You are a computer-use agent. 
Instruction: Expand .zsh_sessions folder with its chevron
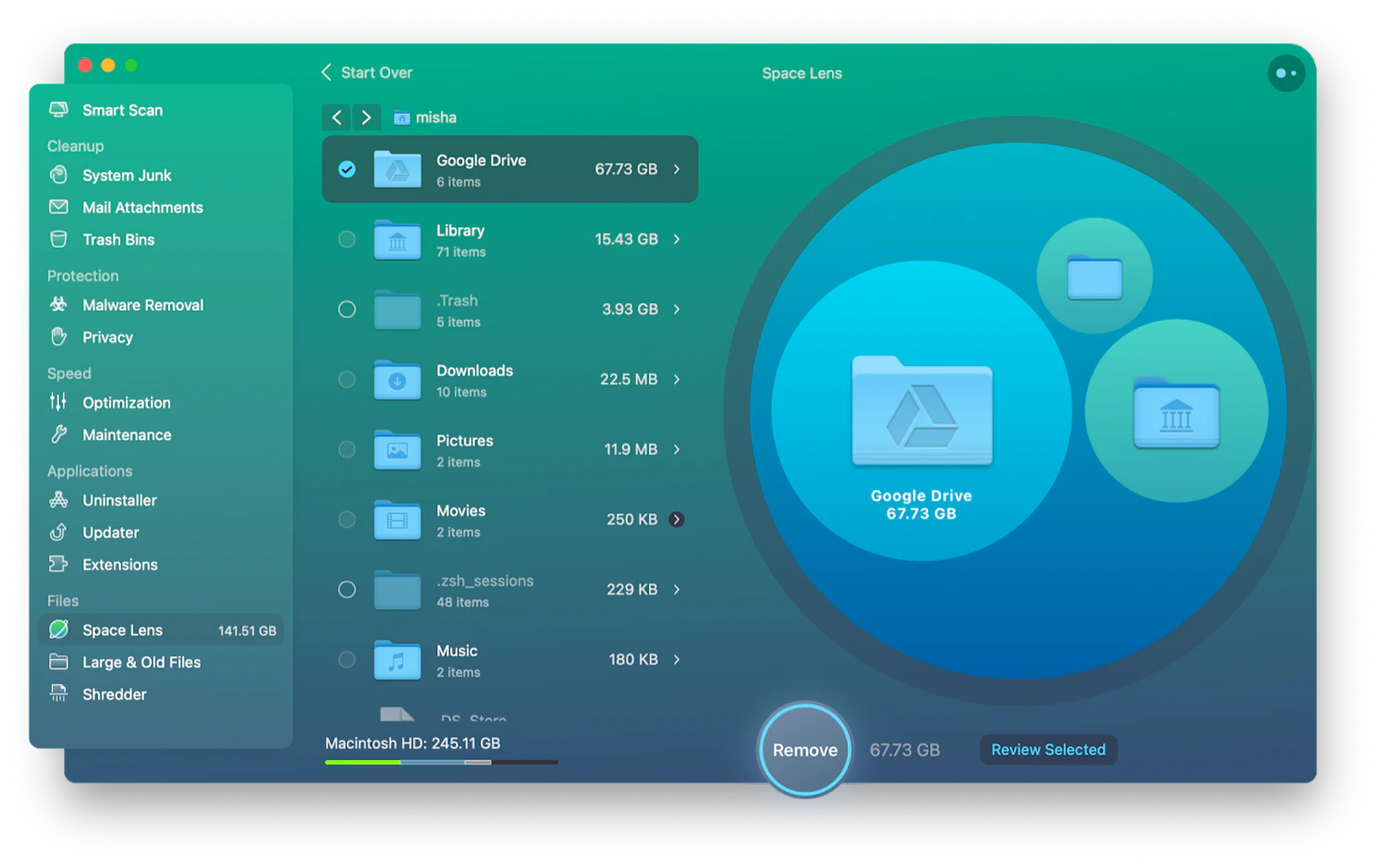click(x=677, y=590)
